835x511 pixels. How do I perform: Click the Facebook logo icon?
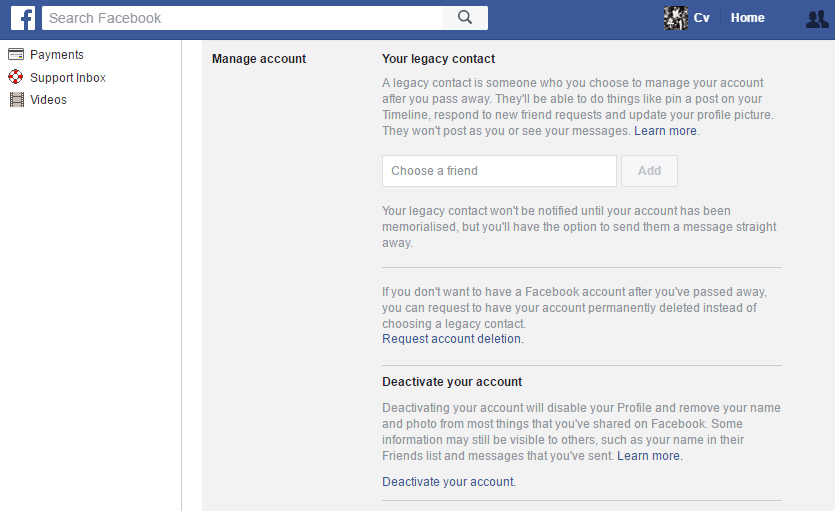tap(23, 18)
